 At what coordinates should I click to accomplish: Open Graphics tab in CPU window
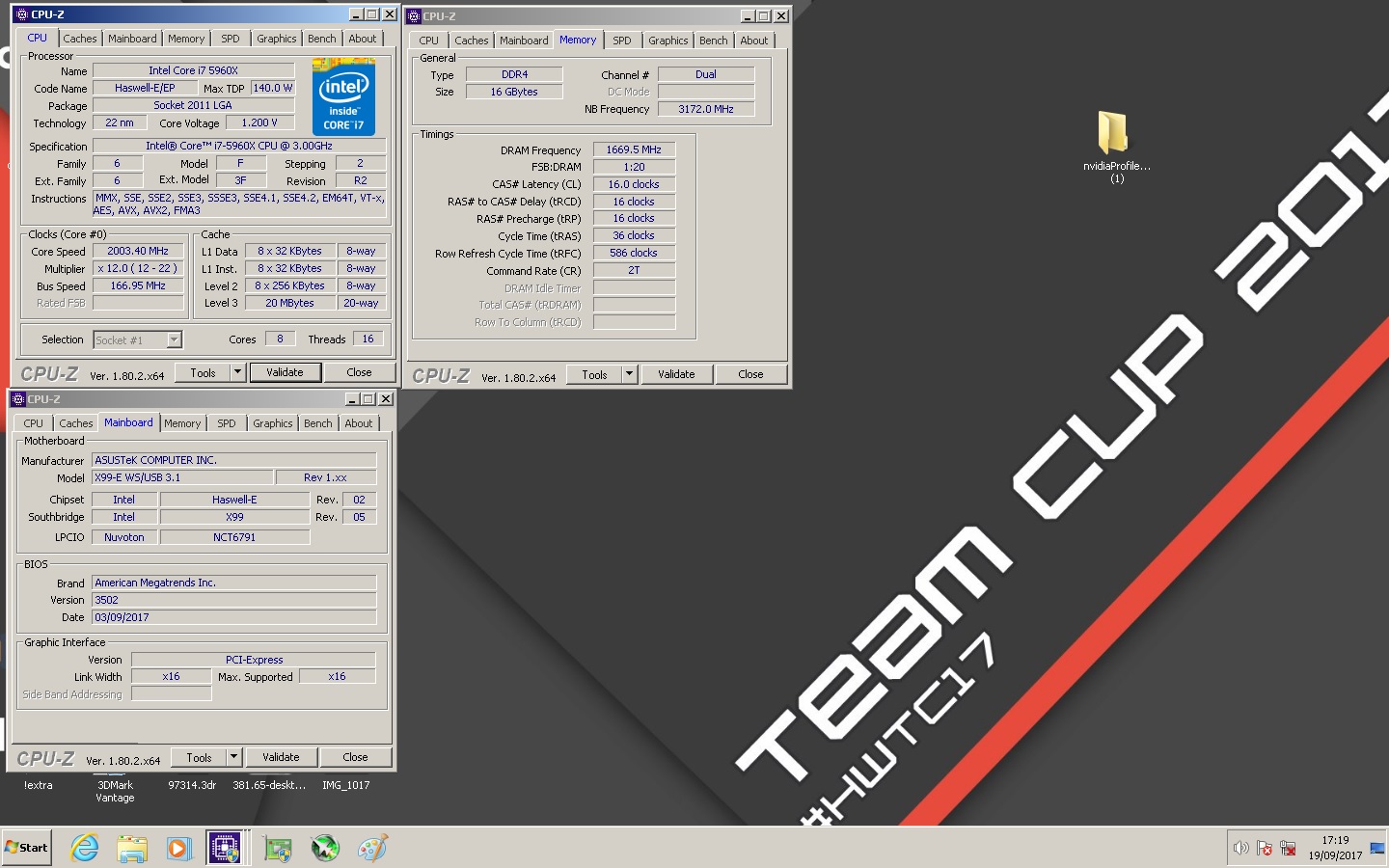(277, 39)
